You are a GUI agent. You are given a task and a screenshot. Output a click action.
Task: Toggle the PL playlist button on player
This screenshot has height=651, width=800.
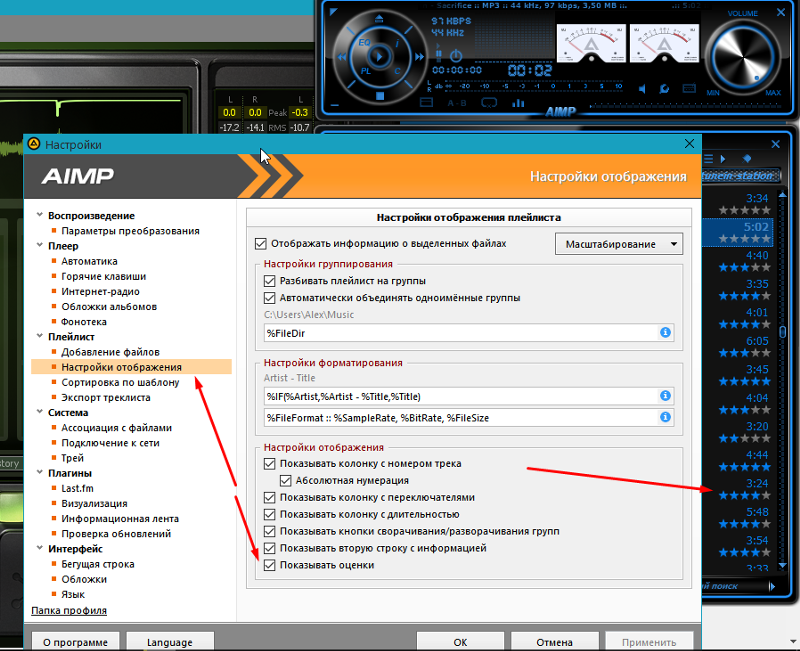(366, 71)
